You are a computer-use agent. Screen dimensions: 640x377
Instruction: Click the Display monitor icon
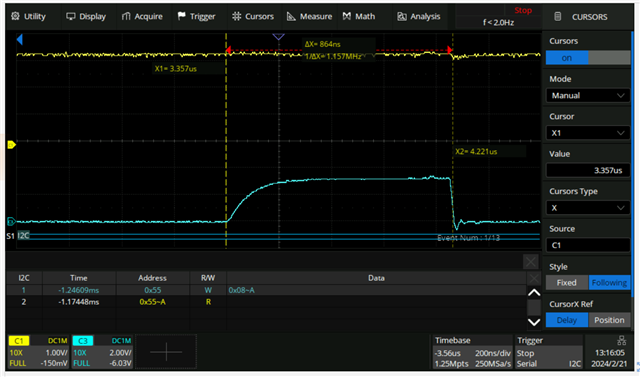point(71,16)
